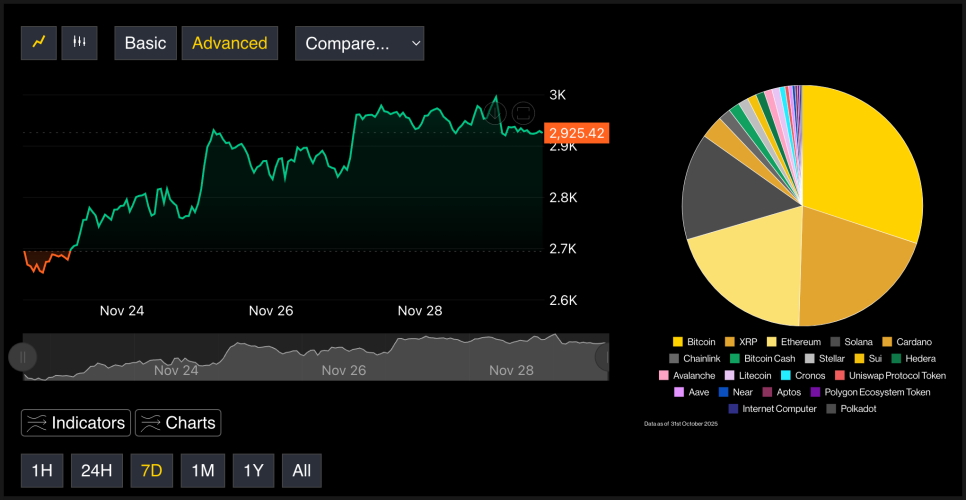Click the circular arrow icon on chart
This screenshot has width=966, height=500.
497,113
